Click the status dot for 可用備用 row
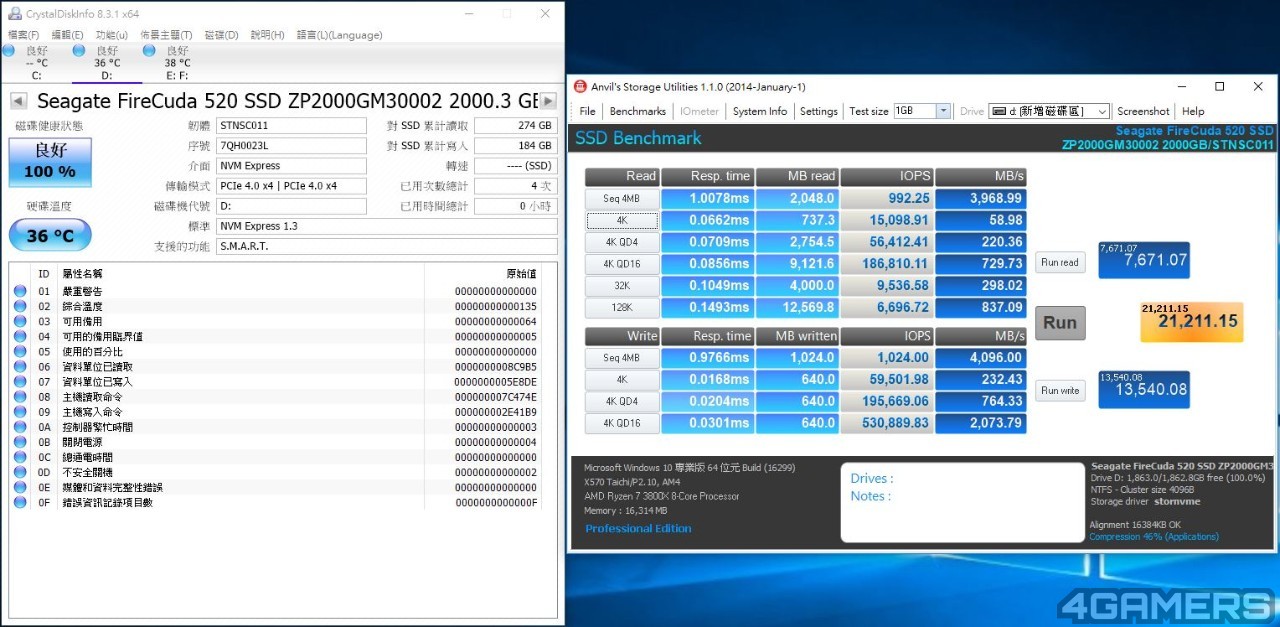1280x627 pixels. pos(20,321)
